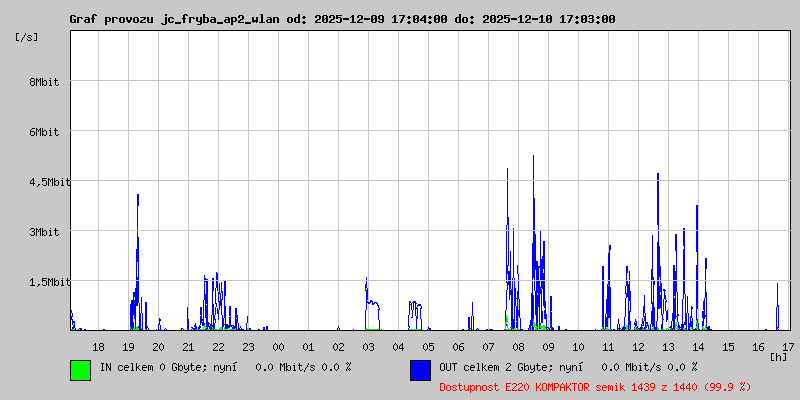The width and height of the screenshot is (800, 400).
Task: Click the '1,5Mbit' y-axis label
Action: click(49, 282)
